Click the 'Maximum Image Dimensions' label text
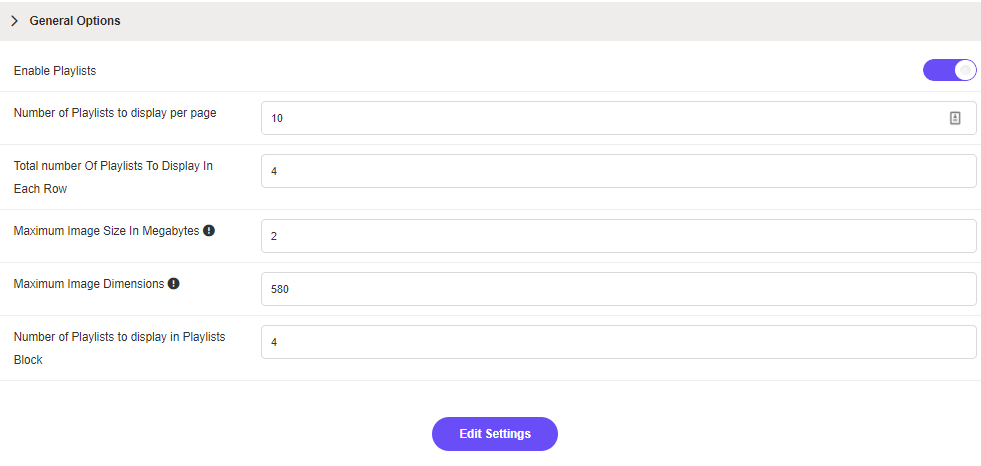981x466 pixels. [89, 283]
